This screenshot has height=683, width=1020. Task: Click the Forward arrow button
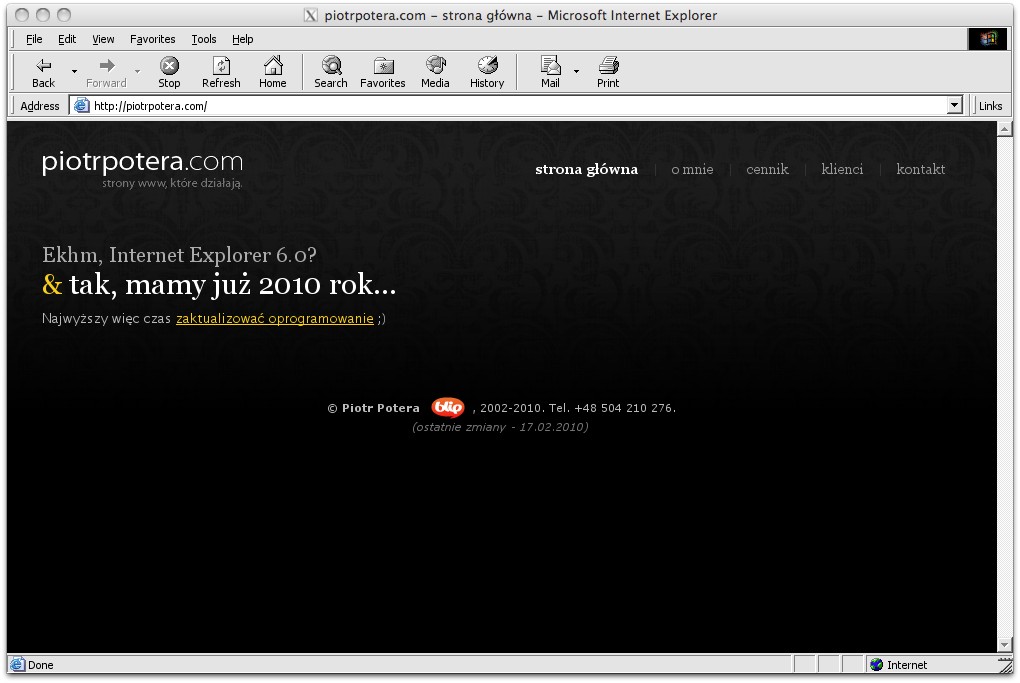pyautogui.click(x=106, y=72)
